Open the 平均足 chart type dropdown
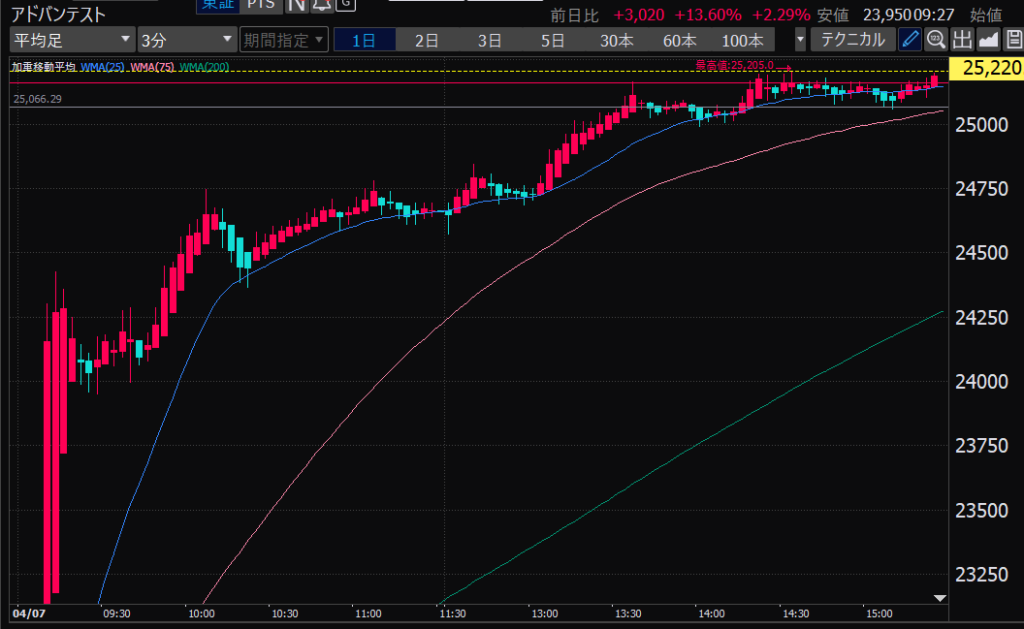The width and height of the screenshot is (1024, 629). point(71,40)
